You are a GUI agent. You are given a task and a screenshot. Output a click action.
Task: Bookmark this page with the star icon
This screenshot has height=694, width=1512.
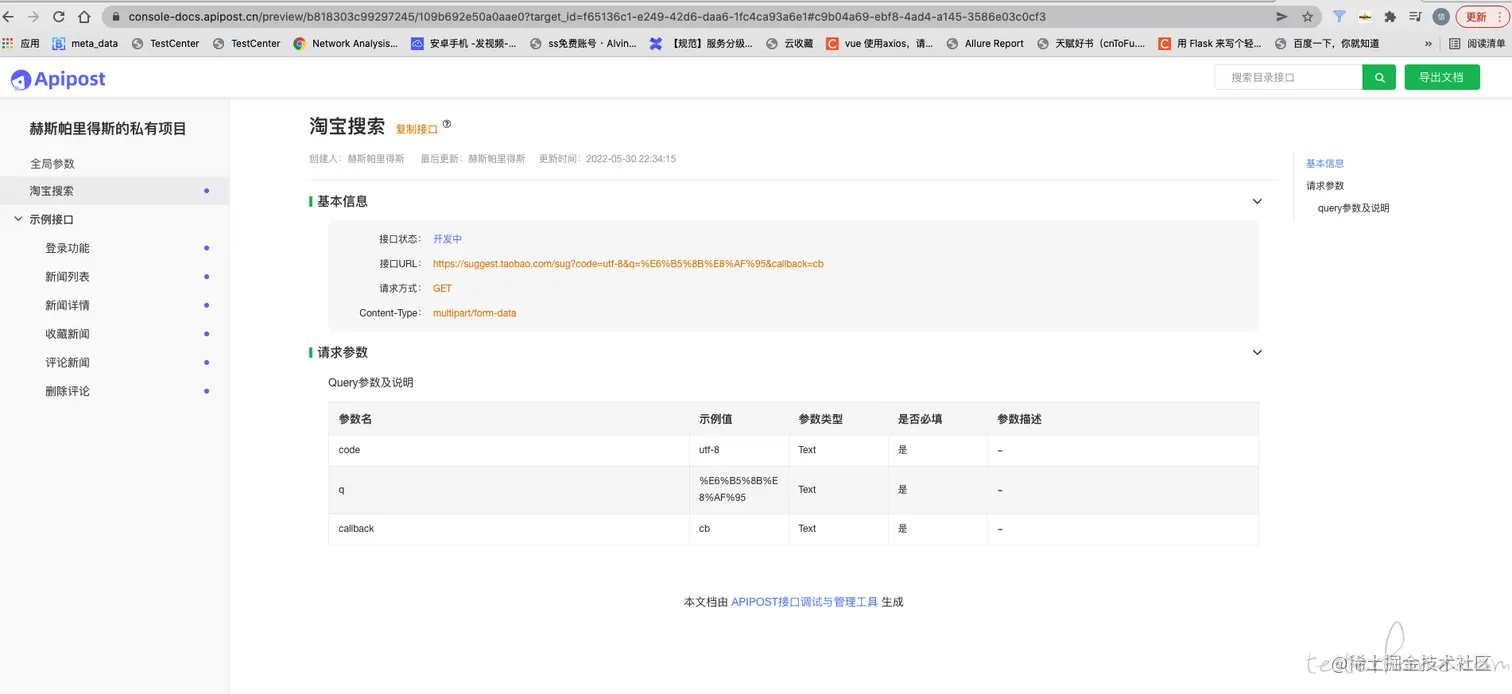(1307, 17)
